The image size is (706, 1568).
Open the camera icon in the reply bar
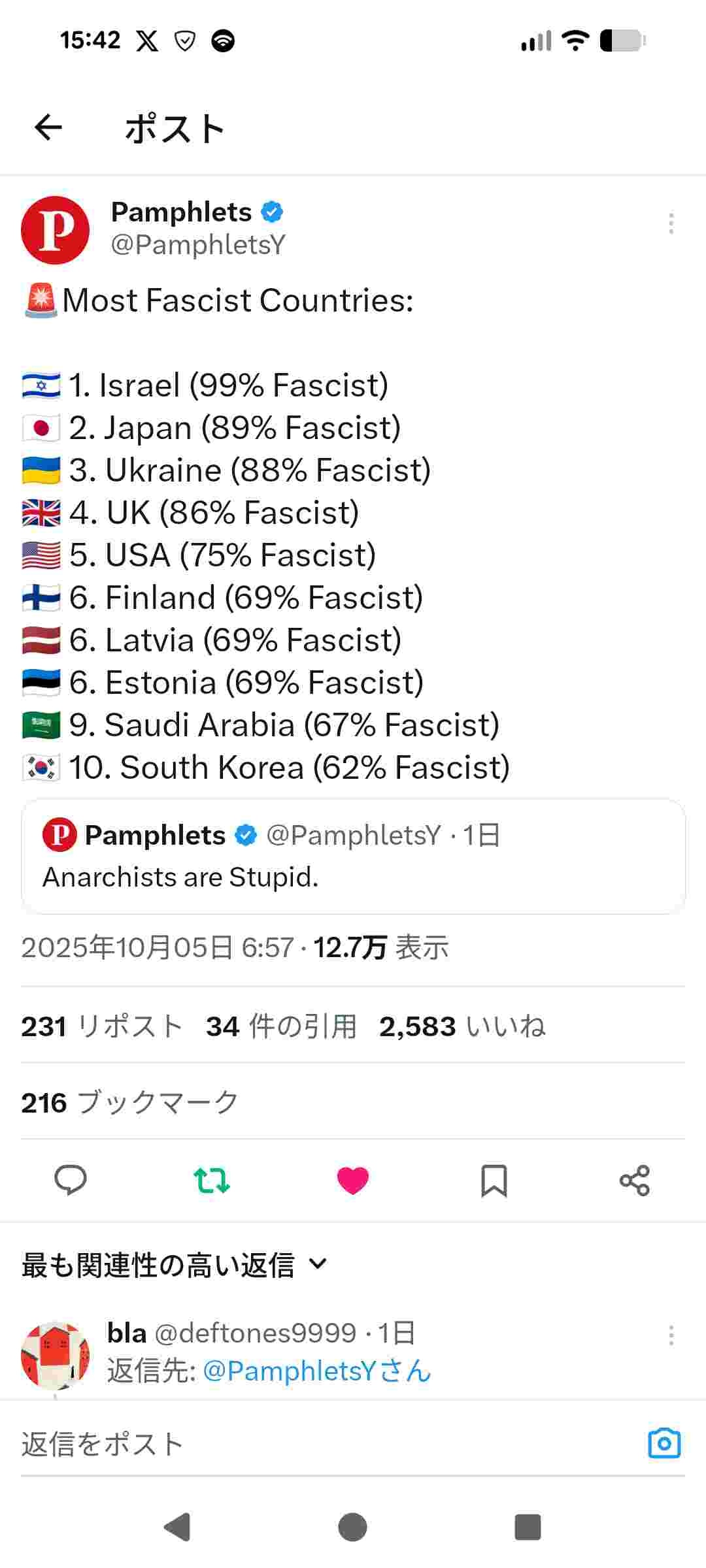point(664,1443)
